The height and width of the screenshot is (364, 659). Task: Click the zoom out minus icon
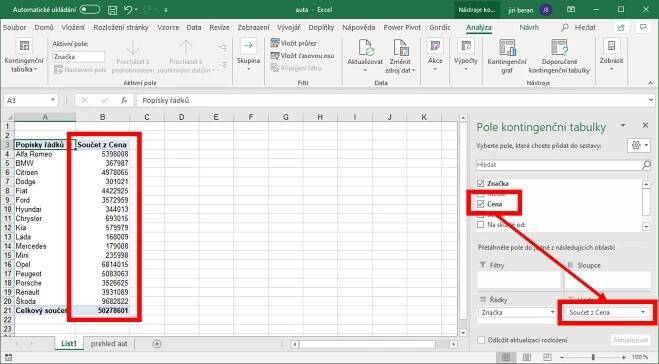[562, 357]
